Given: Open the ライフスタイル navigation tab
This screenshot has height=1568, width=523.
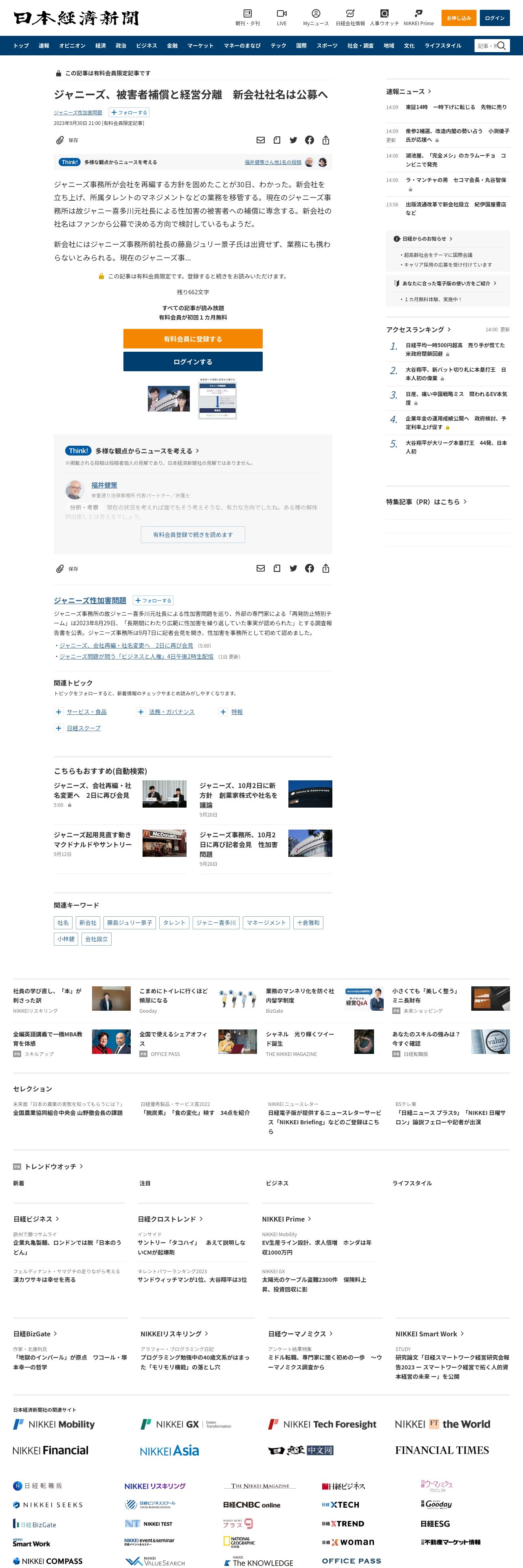Looking at the screenshot, I should (x=443, y=46).
